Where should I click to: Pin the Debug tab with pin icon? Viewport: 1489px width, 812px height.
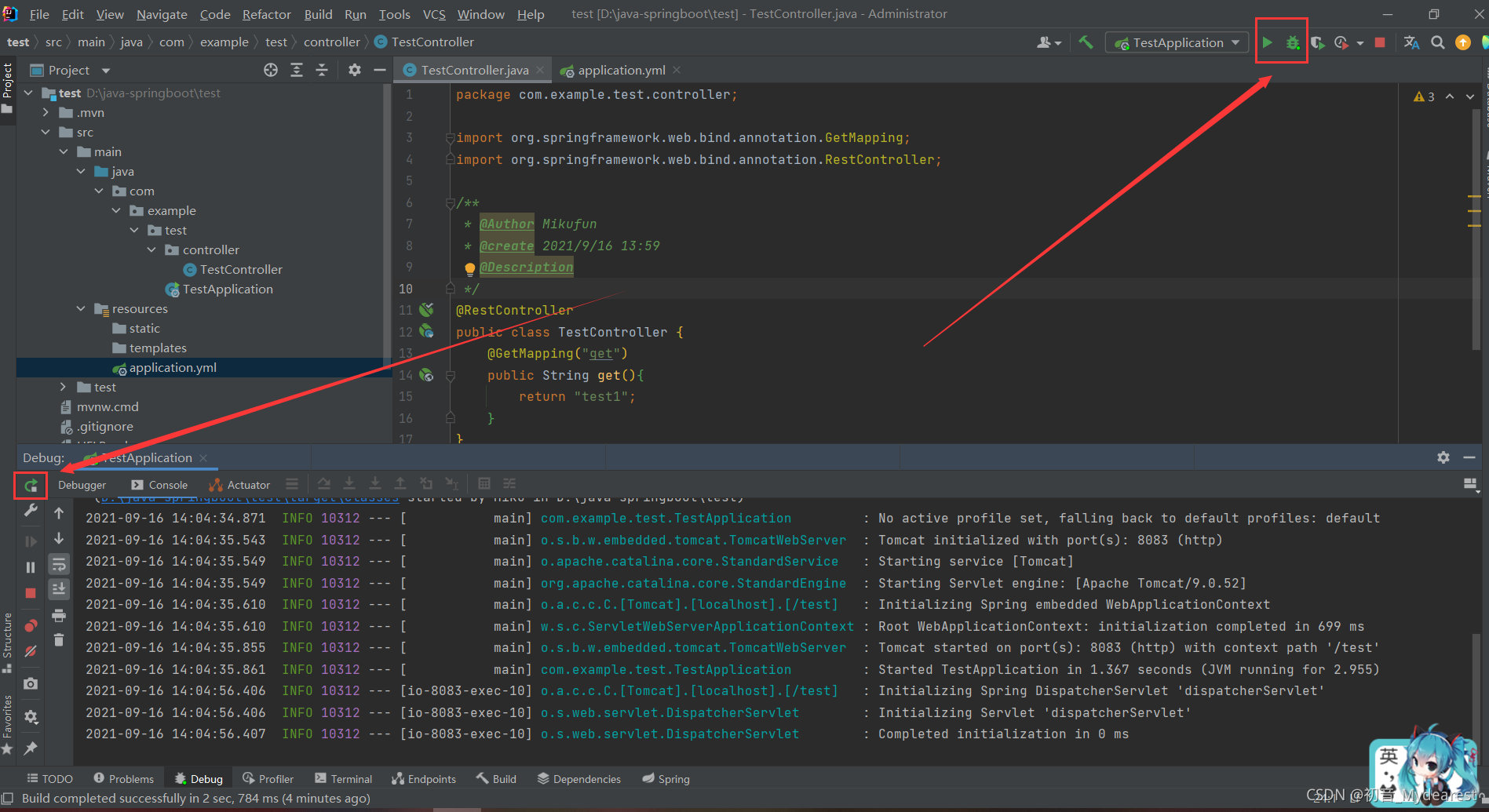coord(31,748)
